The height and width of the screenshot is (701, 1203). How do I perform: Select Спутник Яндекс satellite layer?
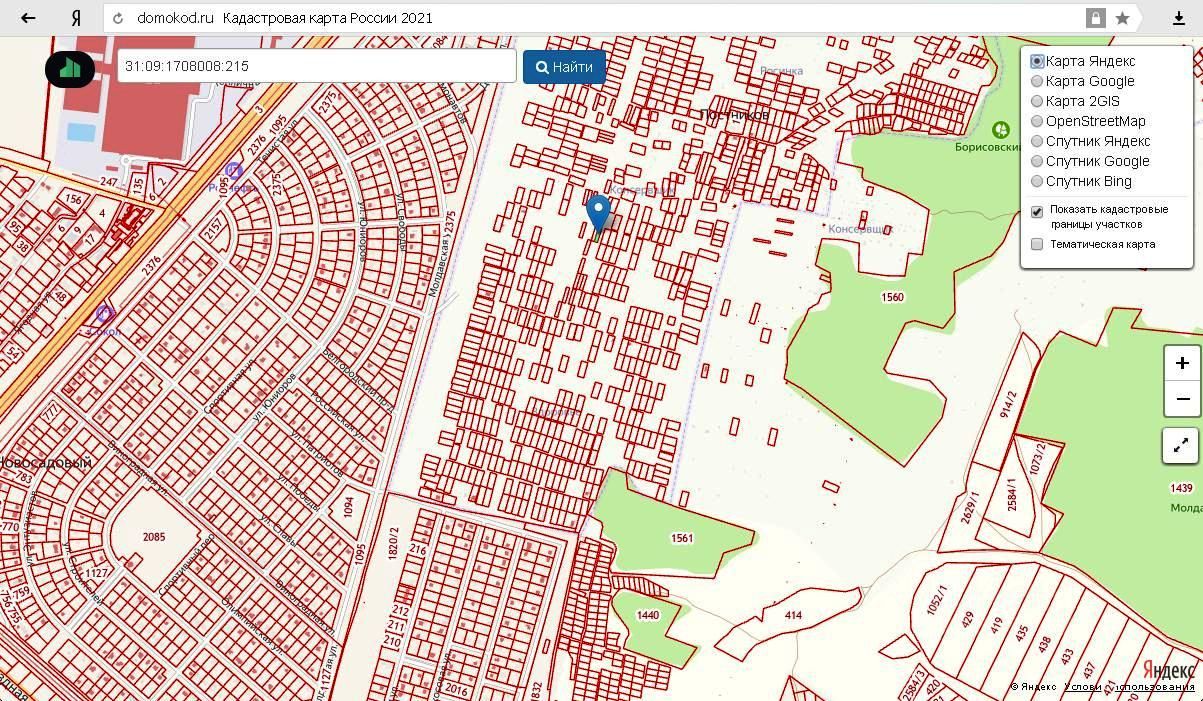pyautogui.click(x=1037, y=141)
